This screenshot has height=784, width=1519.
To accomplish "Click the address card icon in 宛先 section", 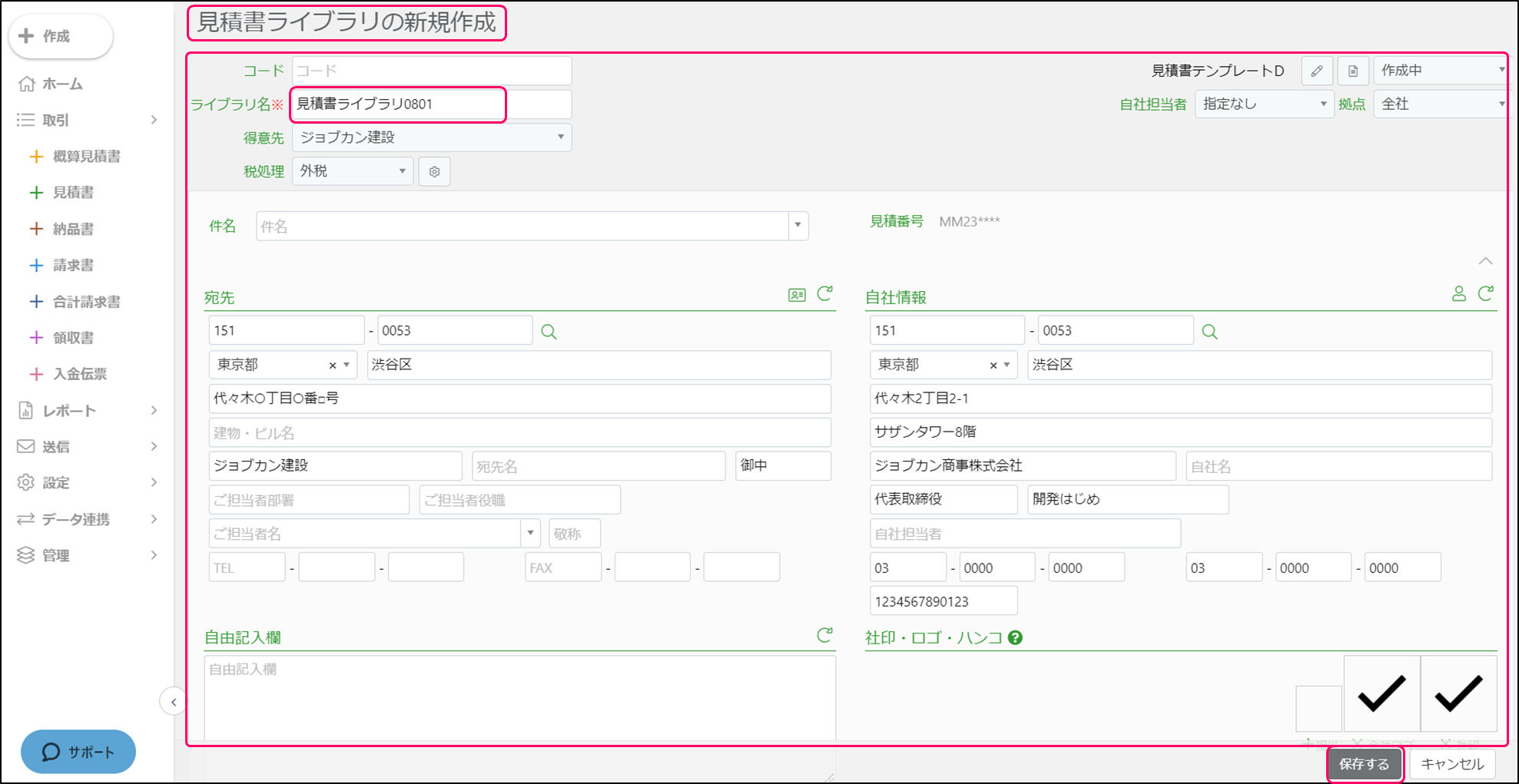I will pyautogui.click(x=797, y=295).
